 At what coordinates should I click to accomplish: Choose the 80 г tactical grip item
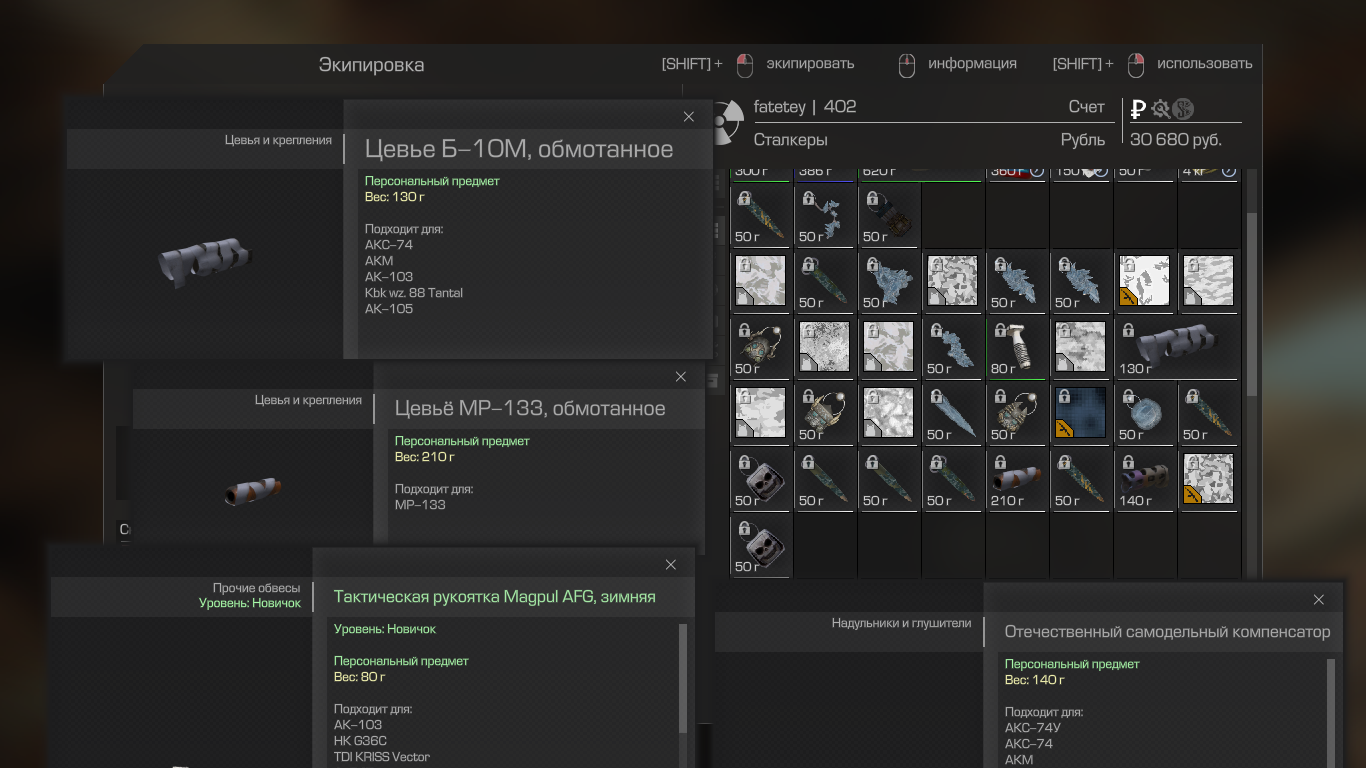point(1018,348)
